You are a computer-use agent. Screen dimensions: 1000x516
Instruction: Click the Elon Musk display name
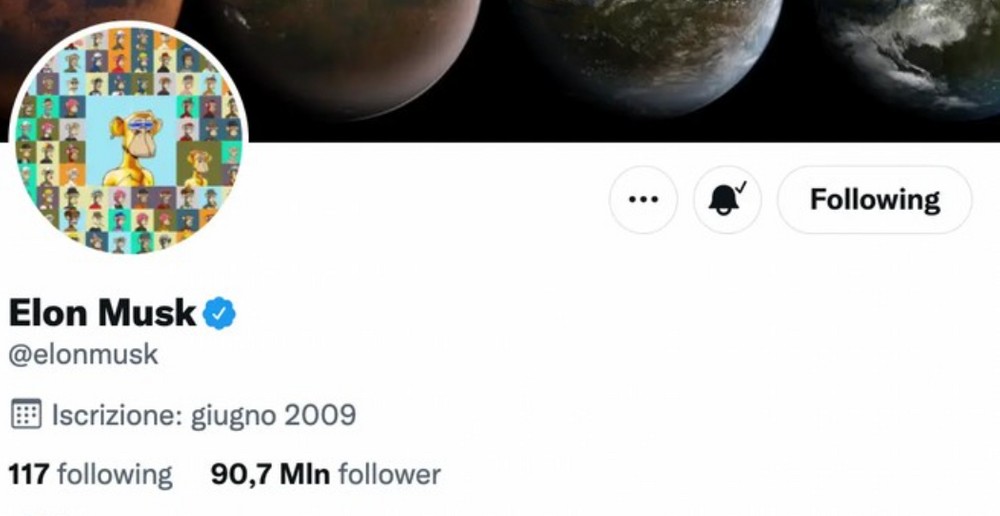[102, 313]
